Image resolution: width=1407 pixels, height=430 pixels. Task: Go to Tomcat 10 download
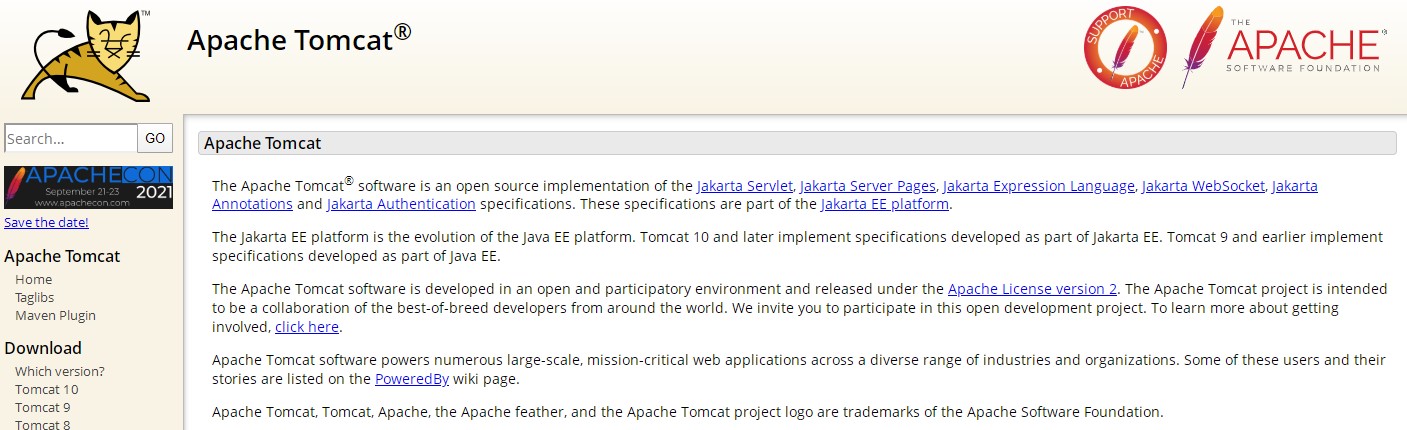click(x=46, y=390)
